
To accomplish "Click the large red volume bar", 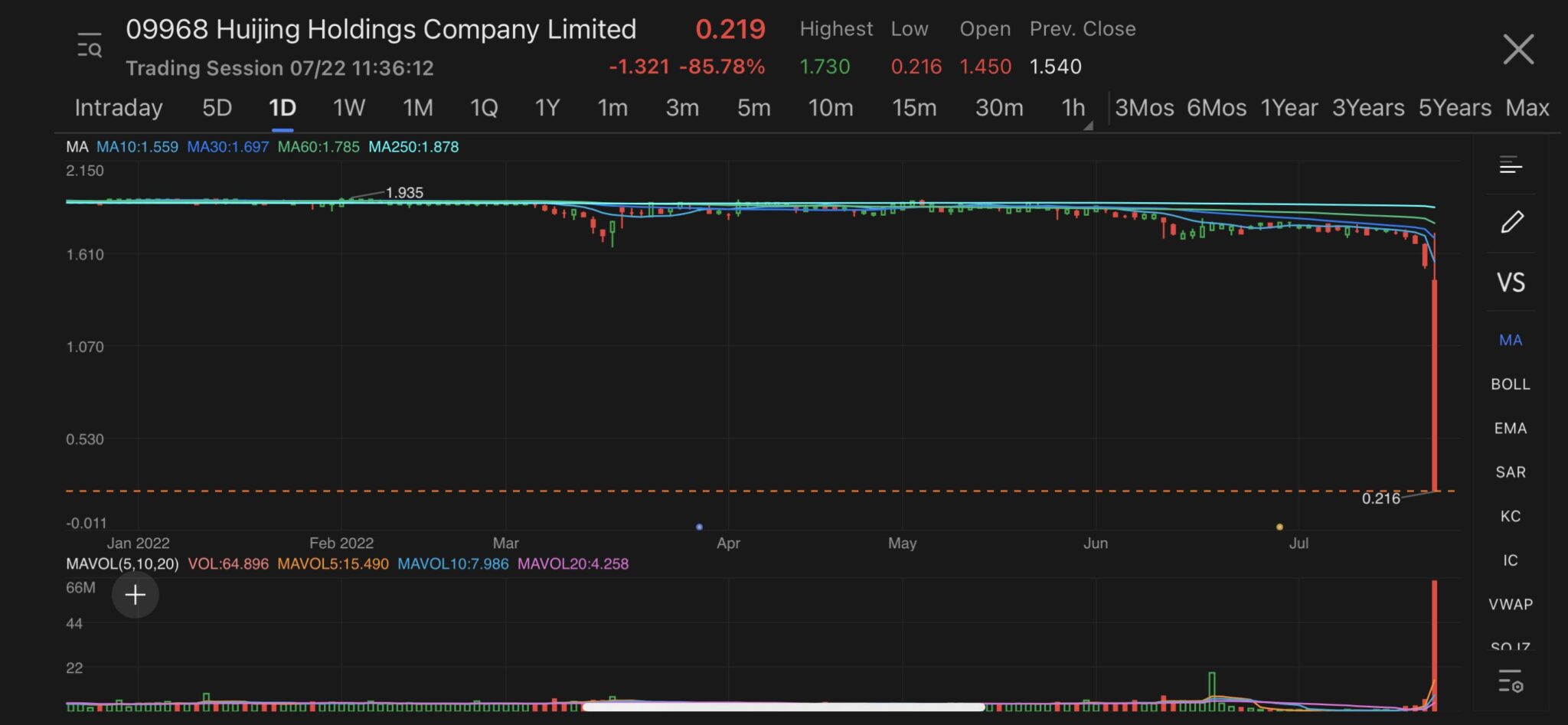I will (1435, 645).
